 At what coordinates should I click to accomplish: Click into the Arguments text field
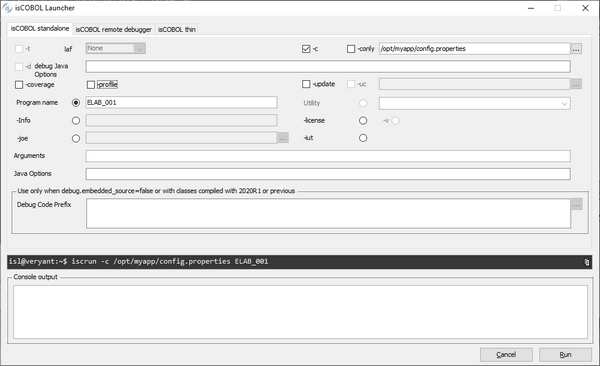(x=328, y=156)
